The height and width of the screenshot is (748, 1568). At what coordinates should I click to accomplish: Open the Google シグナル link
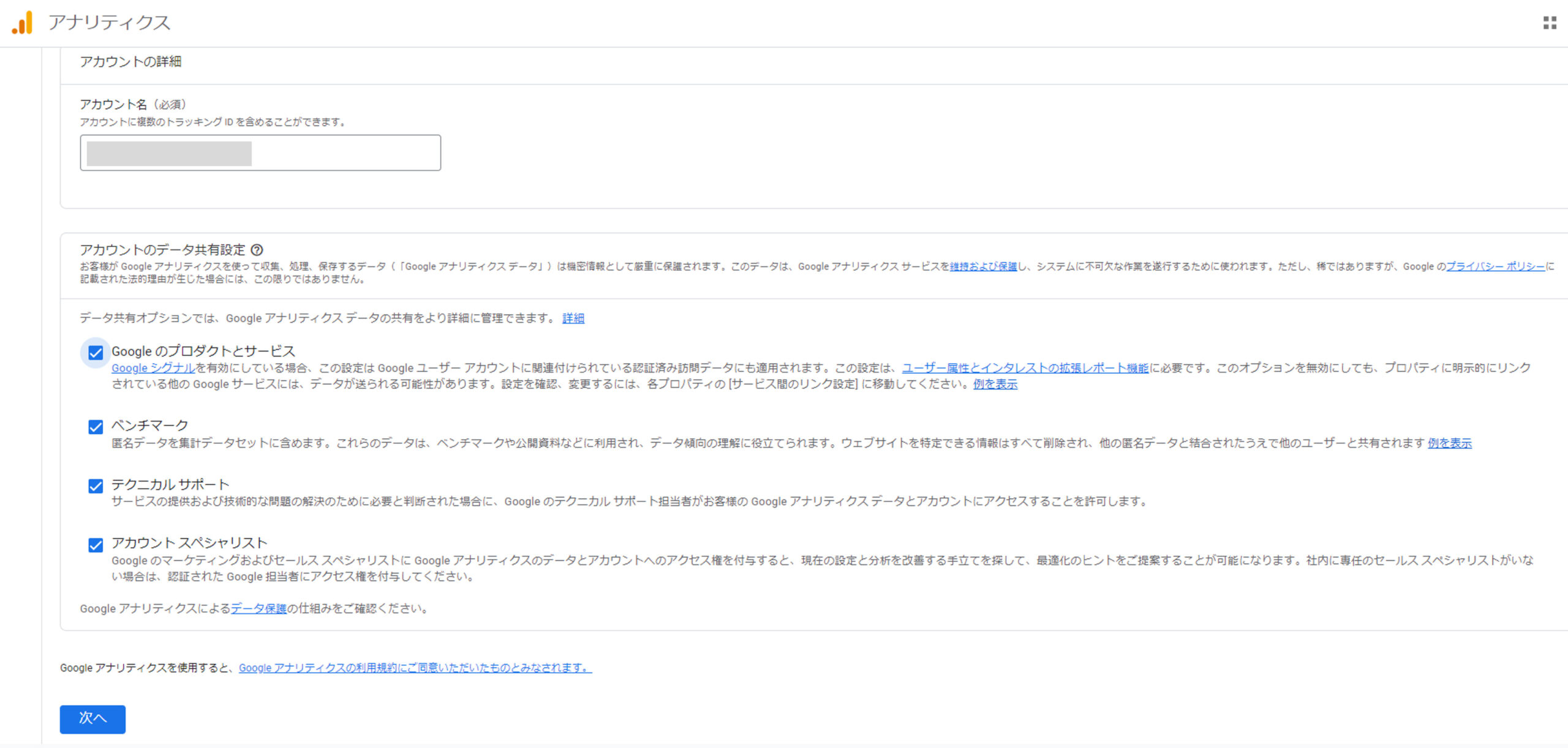153,368
